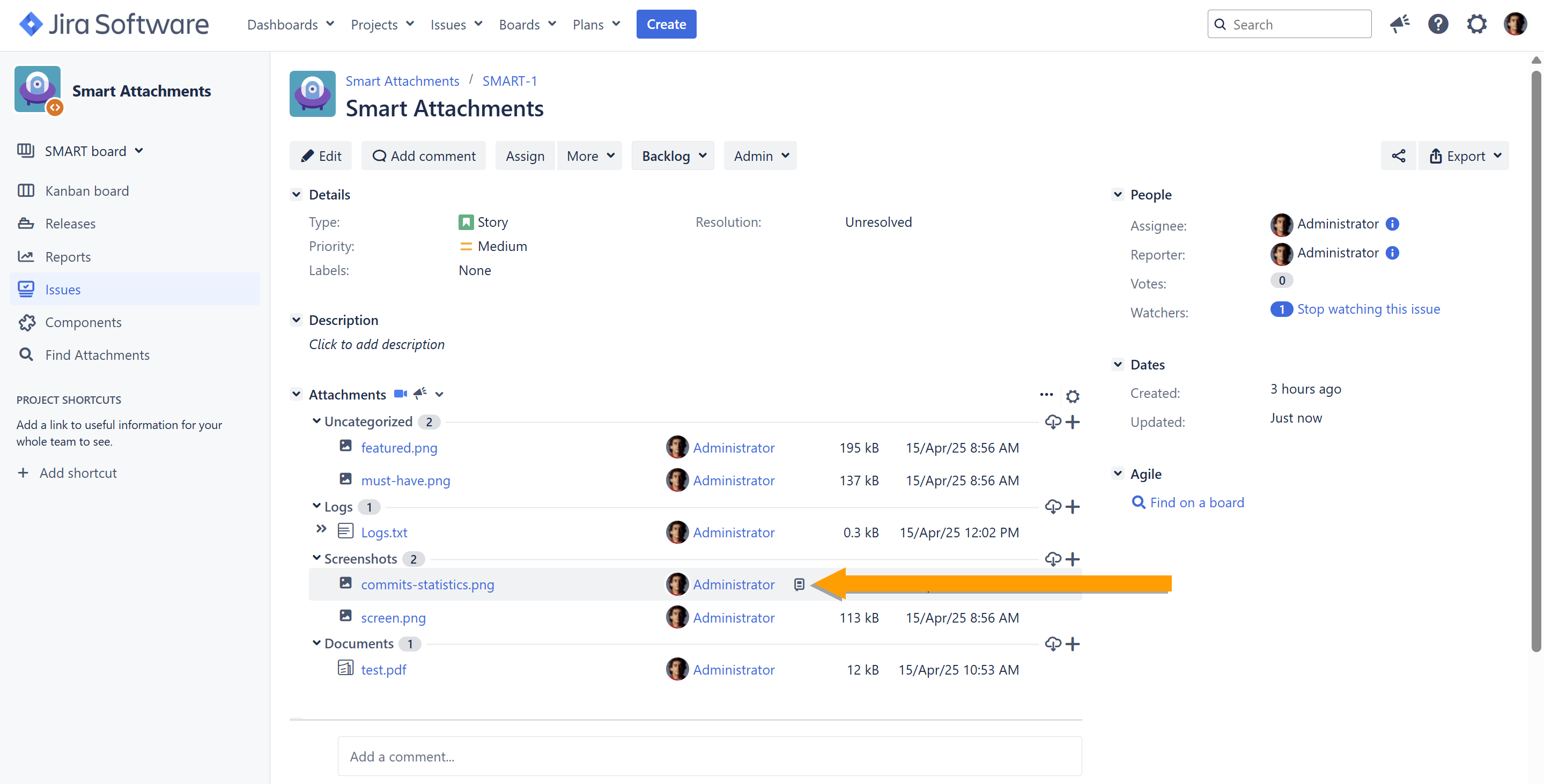The height and width of the screenshot is (784, 1544).
Task: Open the Attachments header dropdown arrow
Action: 439,394
